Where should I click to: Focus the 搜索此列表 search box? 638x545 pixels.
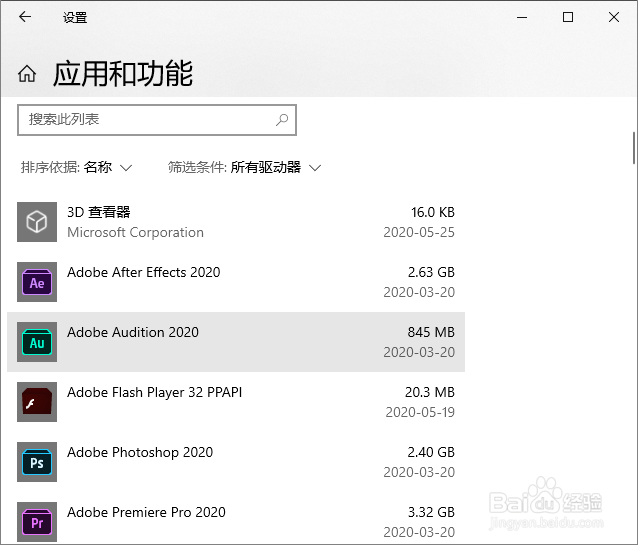tap(157, 120)
